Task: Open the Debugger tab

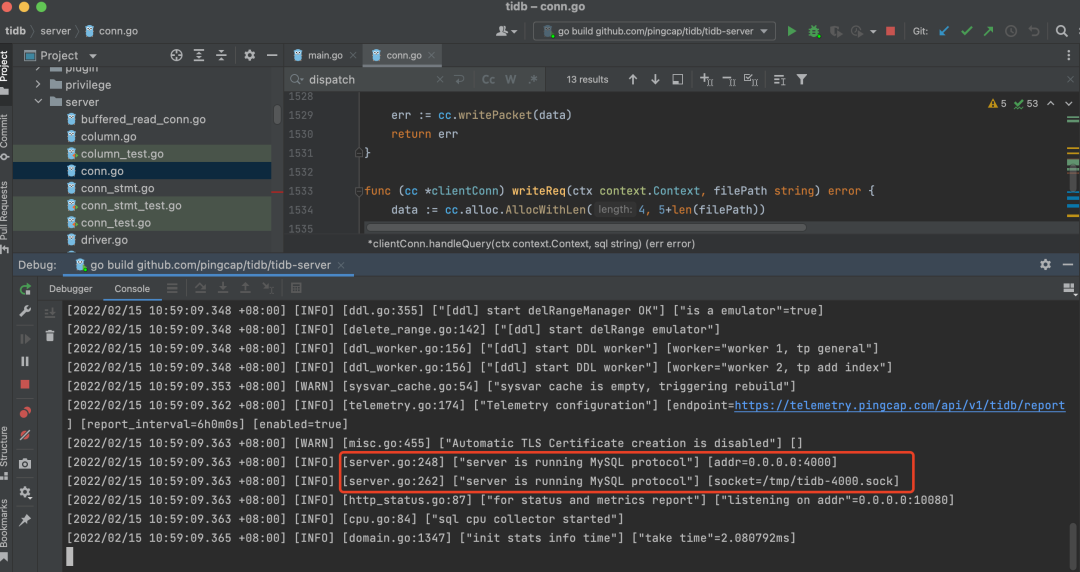Action: click(71, 289)
